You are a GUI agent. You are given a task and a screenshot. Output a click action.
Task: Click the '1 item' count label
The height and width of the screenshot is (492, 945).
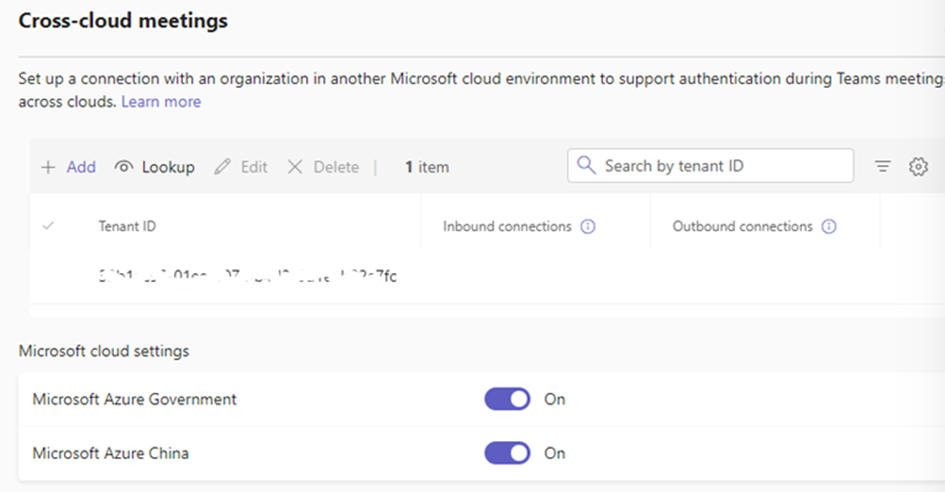pos(427,167)
